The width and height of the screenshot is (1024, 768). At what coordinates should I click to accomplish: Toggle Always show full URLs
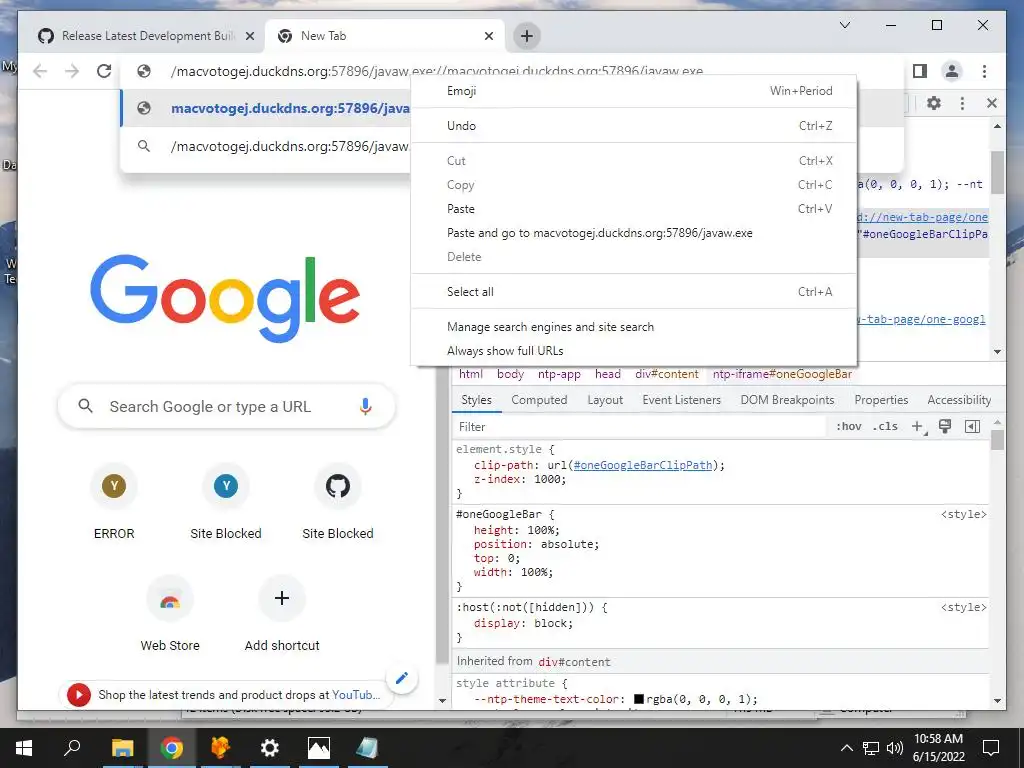coord(633,351)
